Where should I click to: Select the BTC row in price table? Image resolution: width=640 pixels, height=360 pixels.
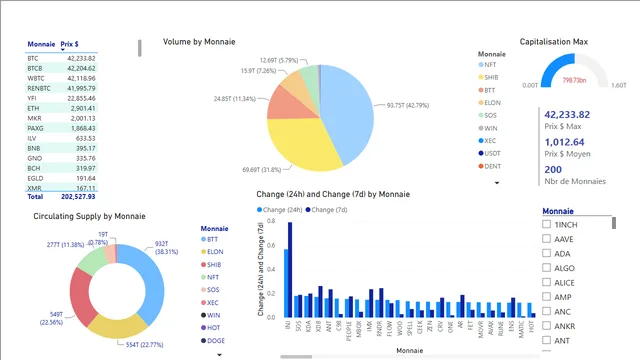(61, 58)
